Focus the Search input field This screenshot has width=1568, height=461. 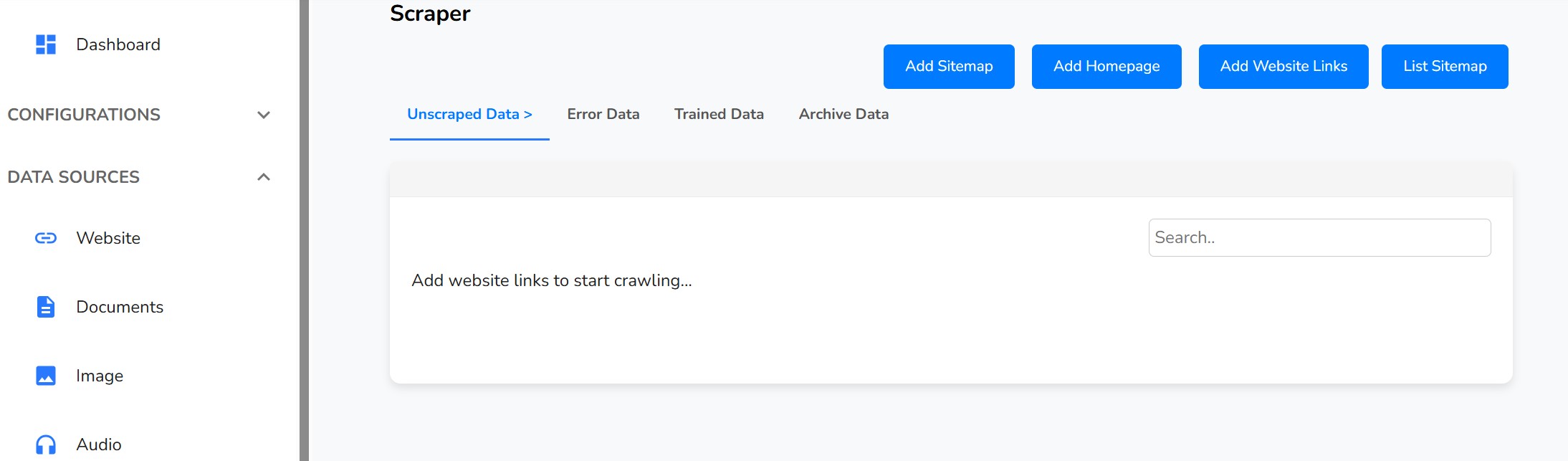(1319, 237)
